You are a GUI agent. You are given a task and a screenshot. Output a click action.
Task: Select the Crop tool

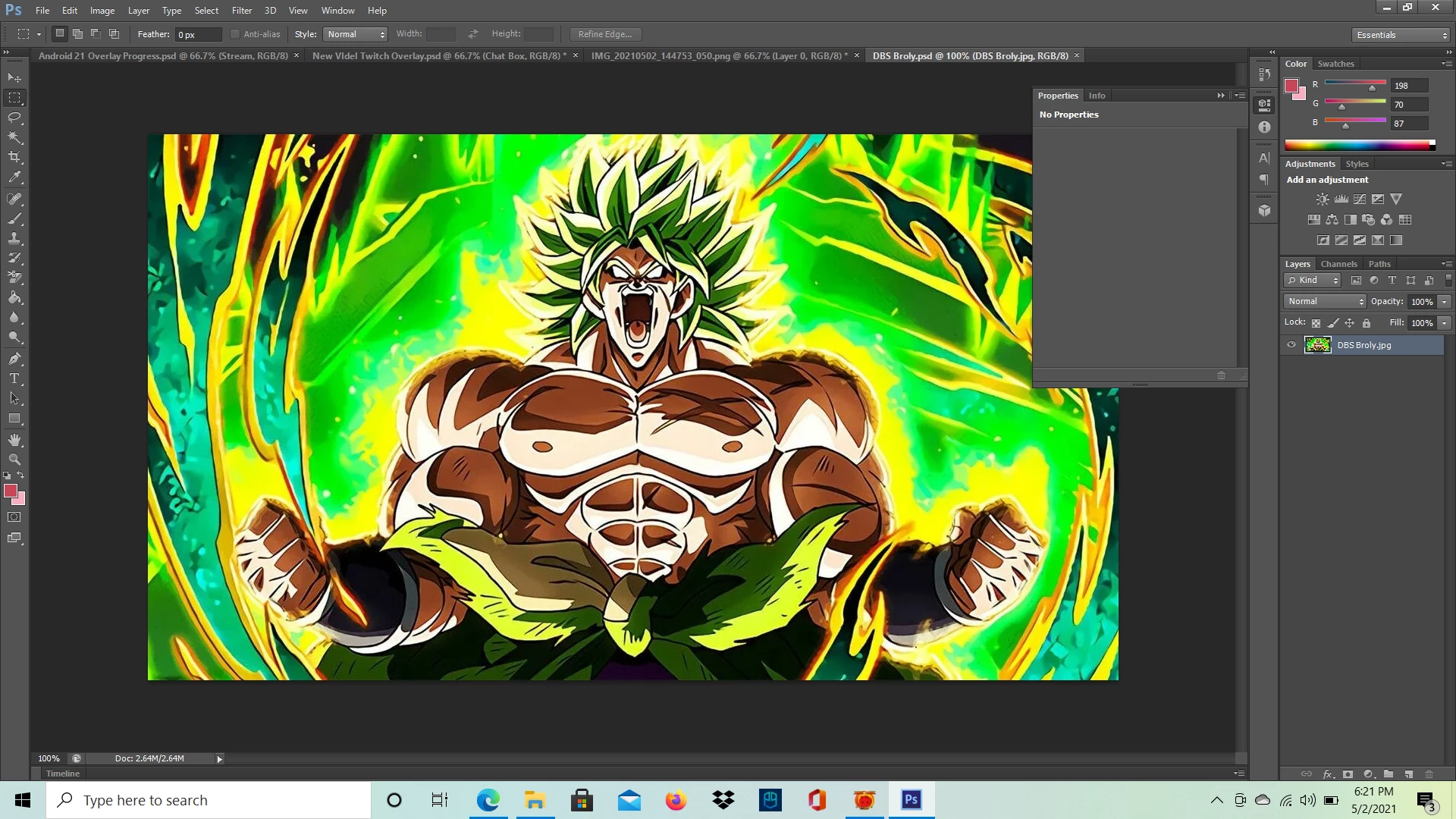[x=14, y=157]
